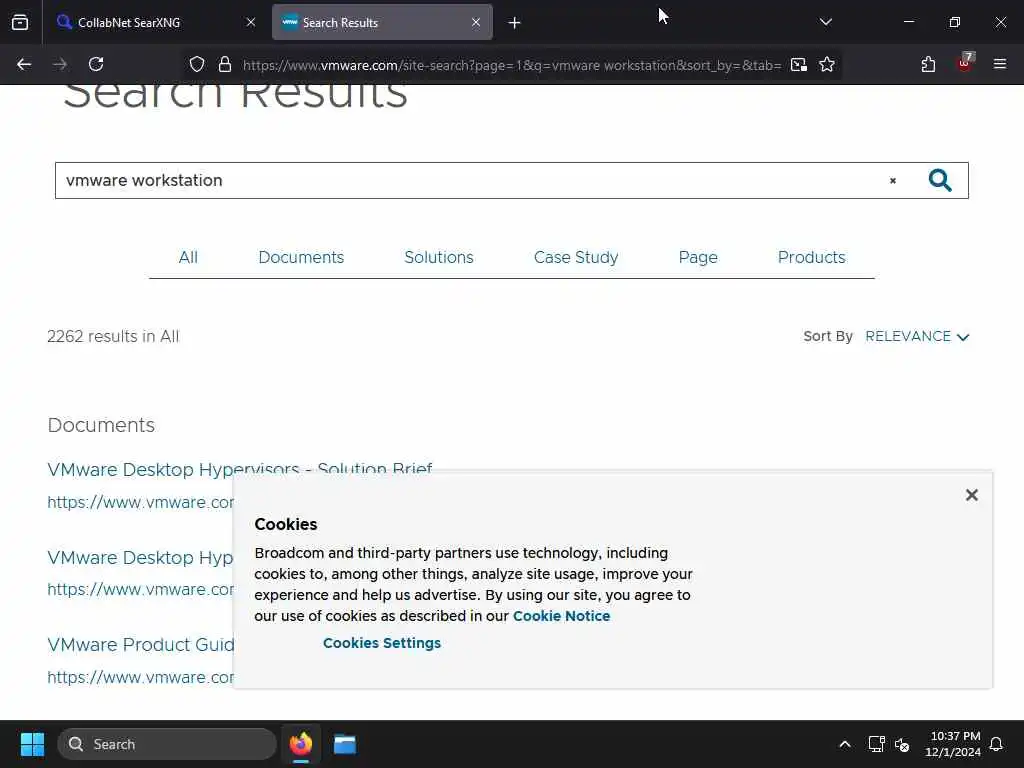Click the 2262 results in All text
1024x768 pixels.
coord(113,336)
